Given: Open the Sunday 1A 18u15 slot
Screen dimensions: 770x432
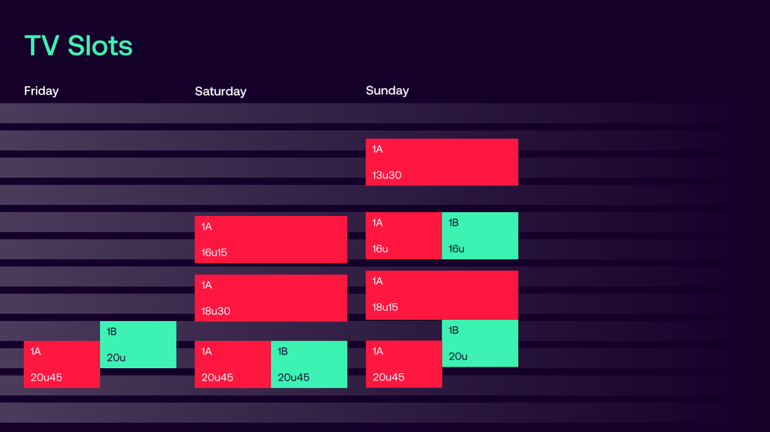Looking at the screenshot, I should click(x=442, y=295).
